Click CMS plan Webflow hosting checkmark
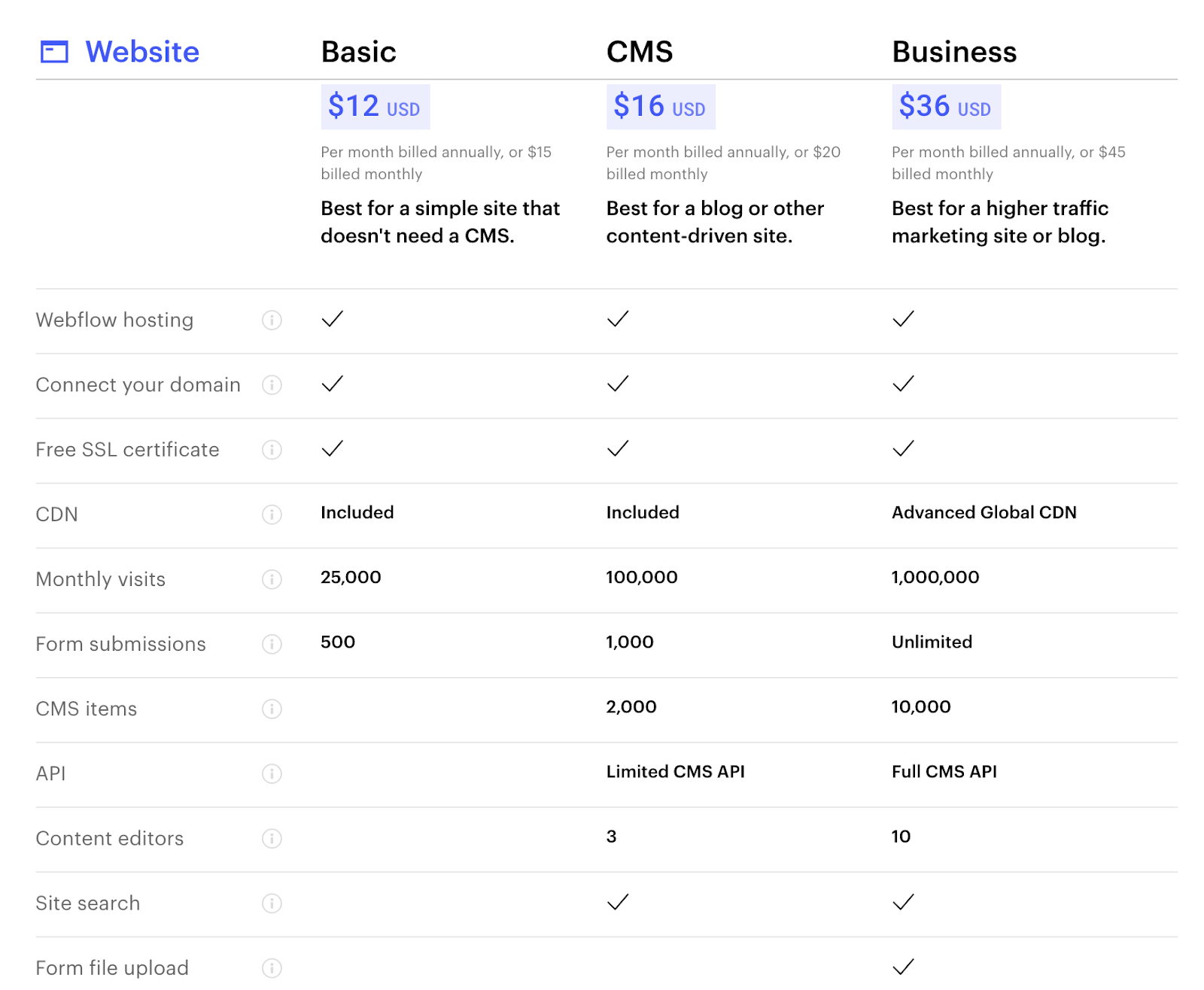This screenshot has width=1204, height=990. (x=618, y=318)
